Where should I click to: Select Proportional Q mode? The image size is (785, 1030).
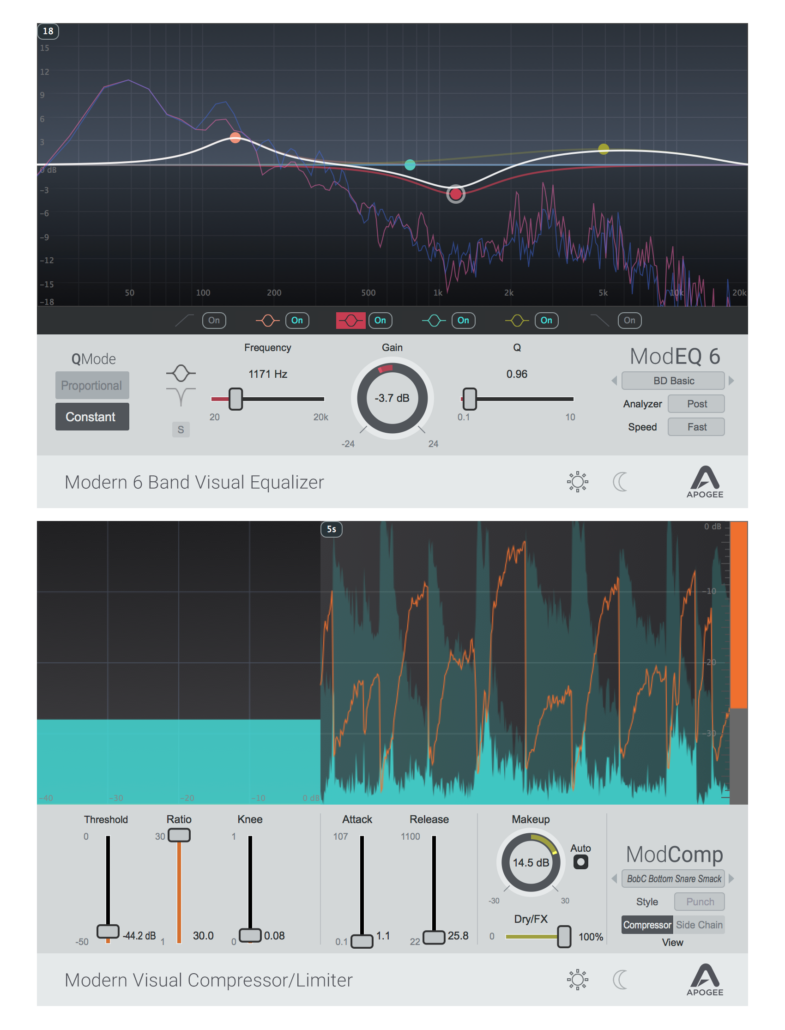[92, 386]
